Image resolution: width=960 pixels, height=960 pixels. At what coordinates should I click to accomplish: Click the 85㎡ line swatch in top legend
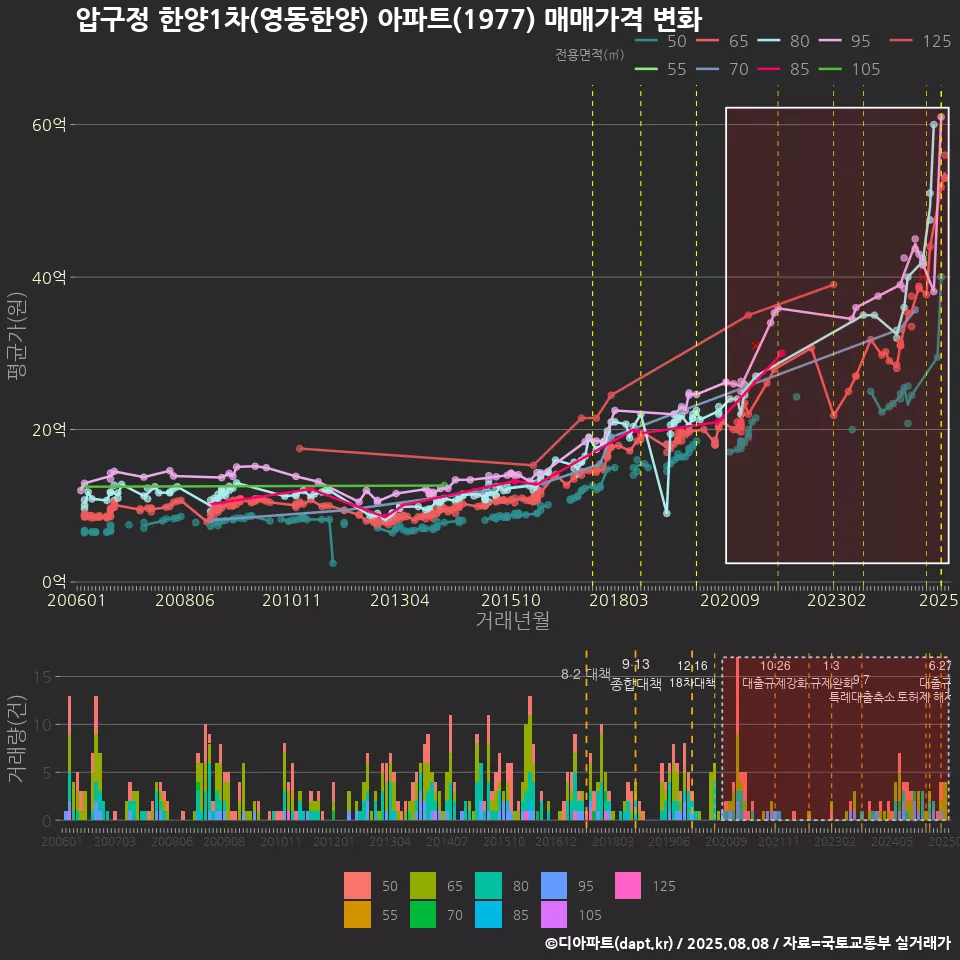(768, 69)
